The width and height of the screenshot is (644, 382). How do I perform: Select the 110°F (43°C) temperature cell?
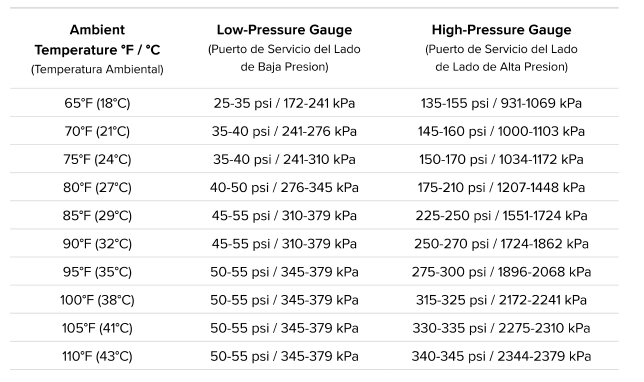pos(97,357)
